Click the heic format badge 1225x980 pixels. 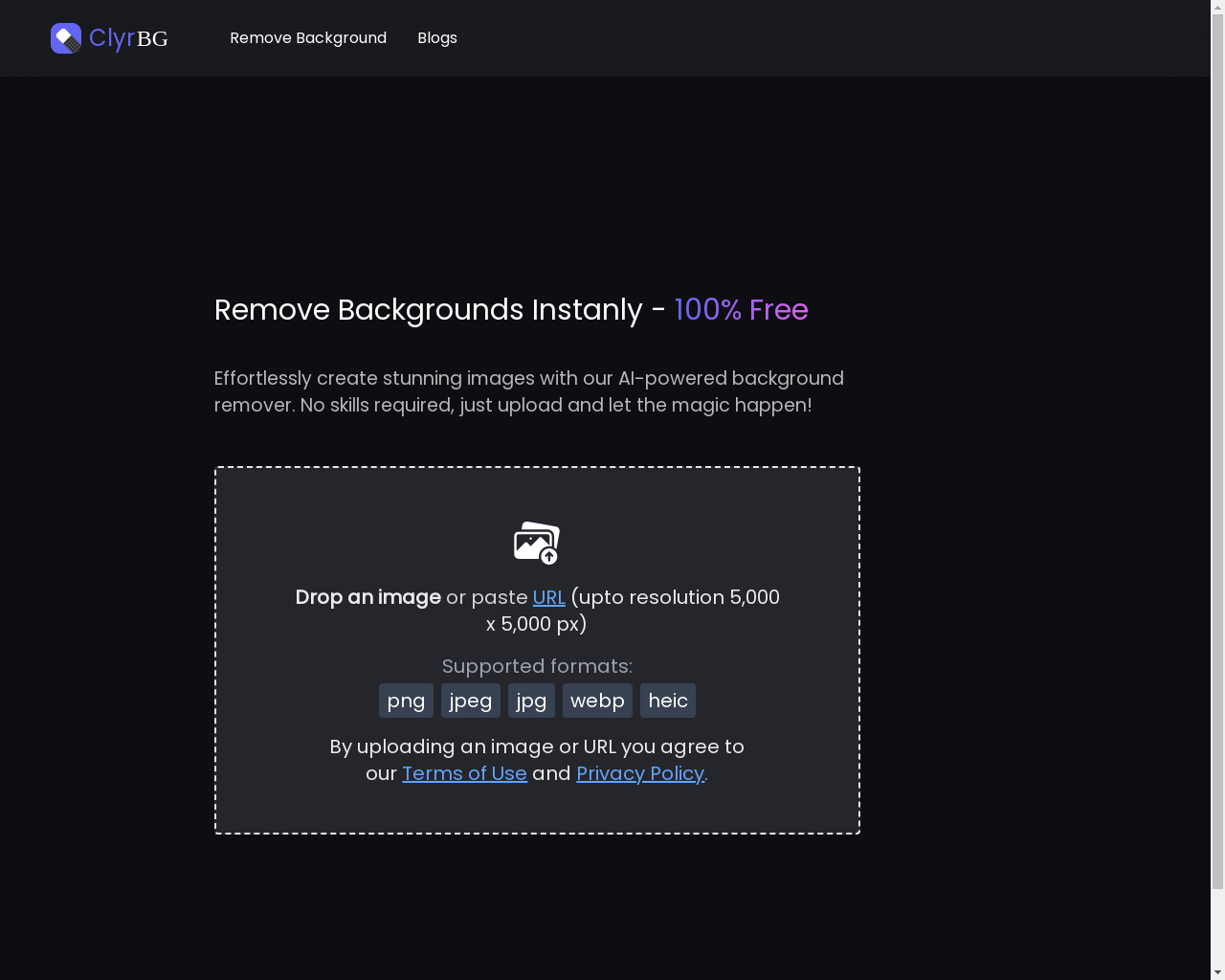click(668, 701)
